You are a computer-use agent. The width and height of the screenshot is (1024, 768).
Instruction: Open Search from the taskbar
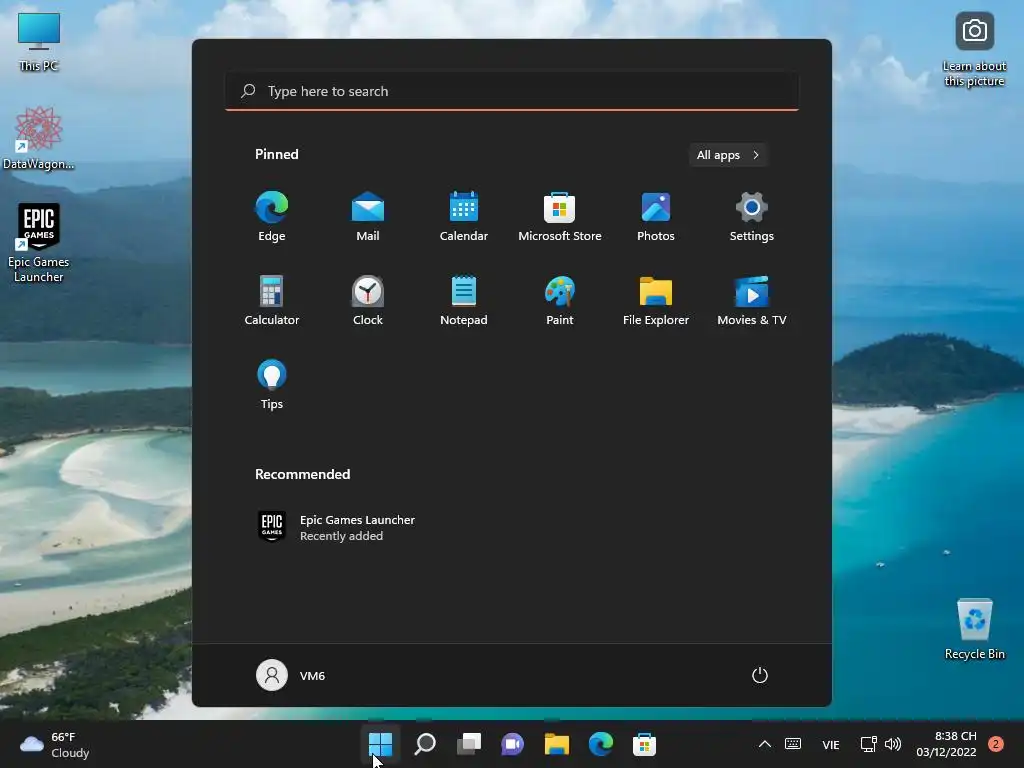(x=424, y=744)
